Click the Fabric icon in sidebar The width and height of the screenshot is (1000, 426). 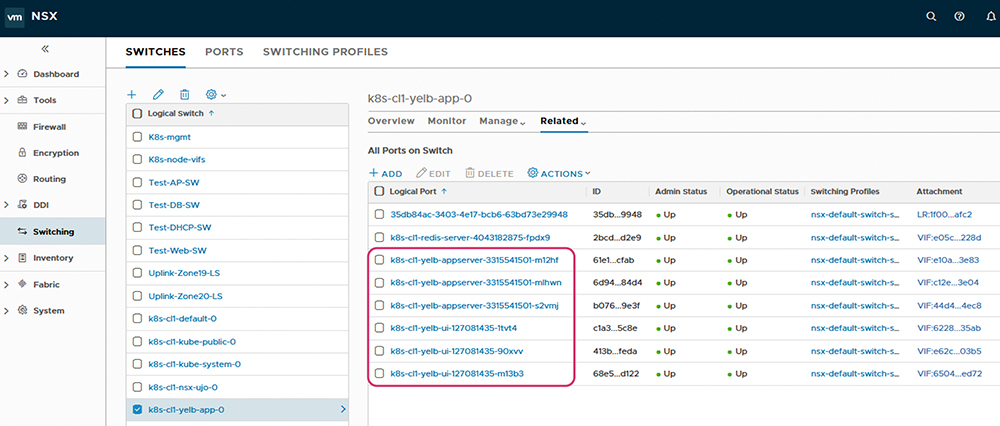pos(22,284)
